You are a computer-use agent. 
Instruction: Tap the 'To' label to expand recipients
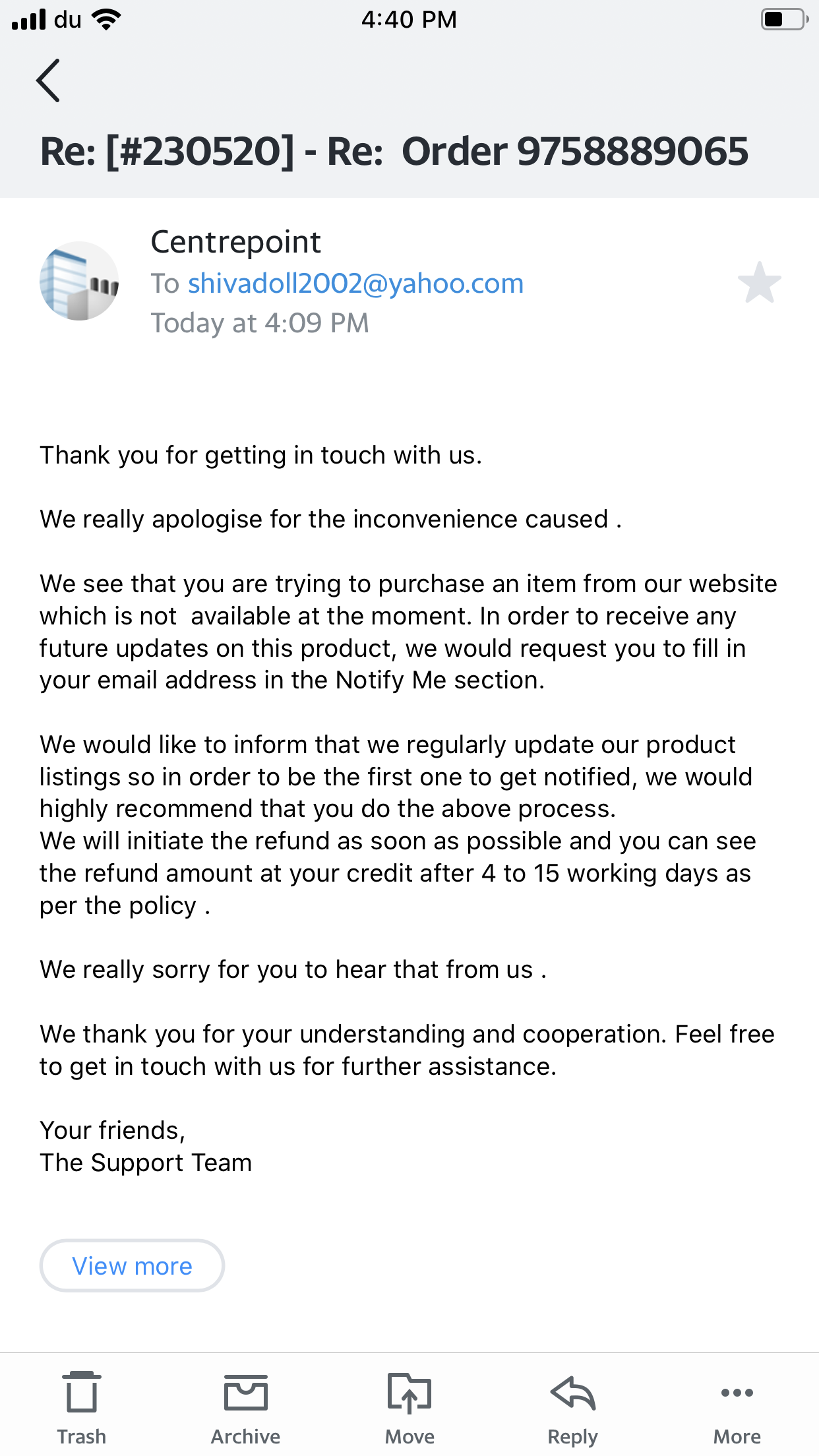point(165,284)
